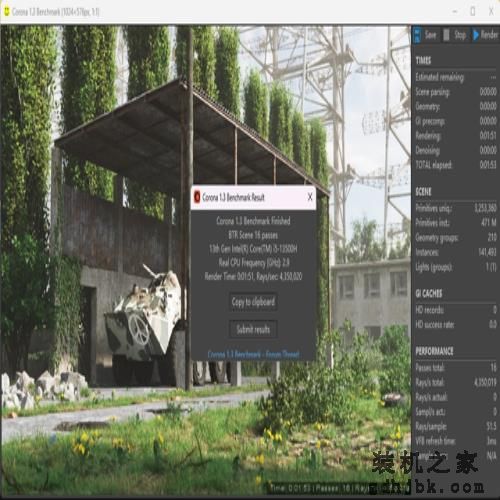
Task: Select the TIMES section header
Action: pyautogui.click(x=423, y=60)
